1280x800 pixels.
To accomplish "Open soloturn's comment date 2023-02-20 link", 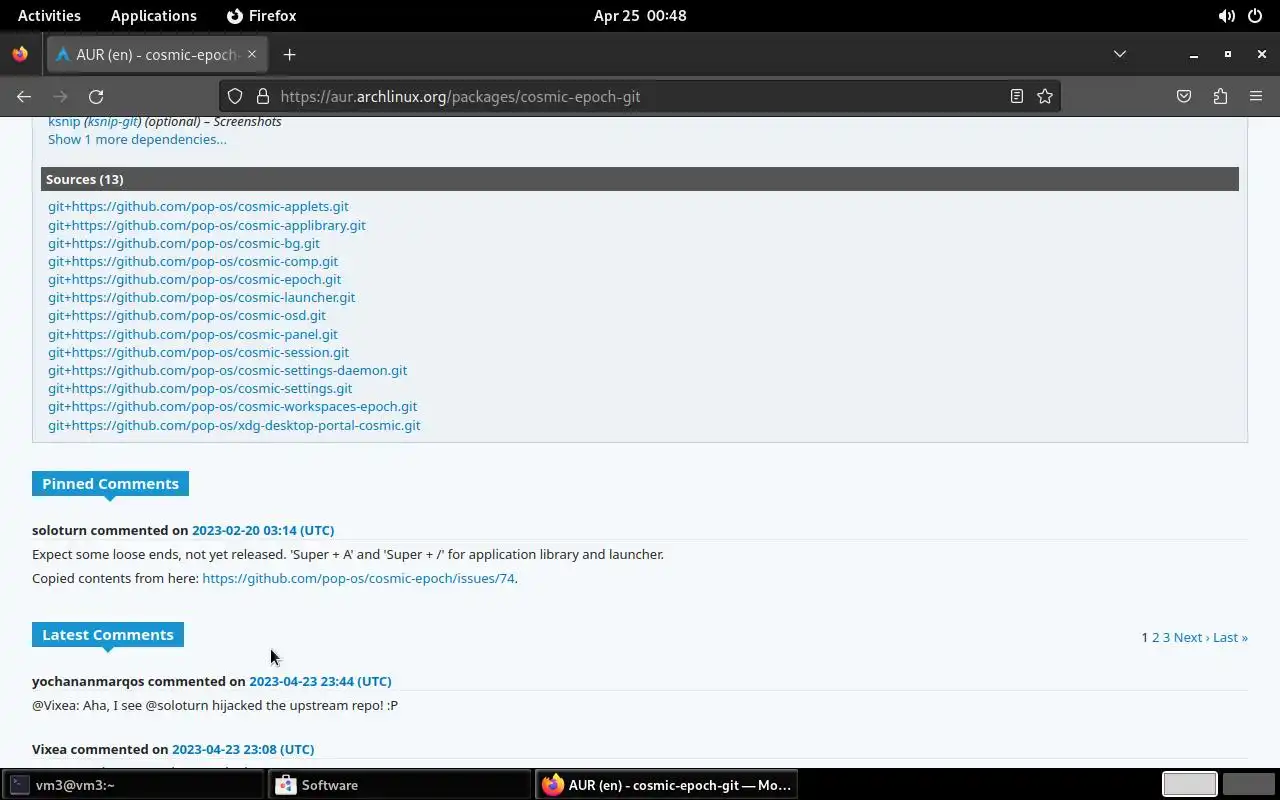I will (263, 530).
